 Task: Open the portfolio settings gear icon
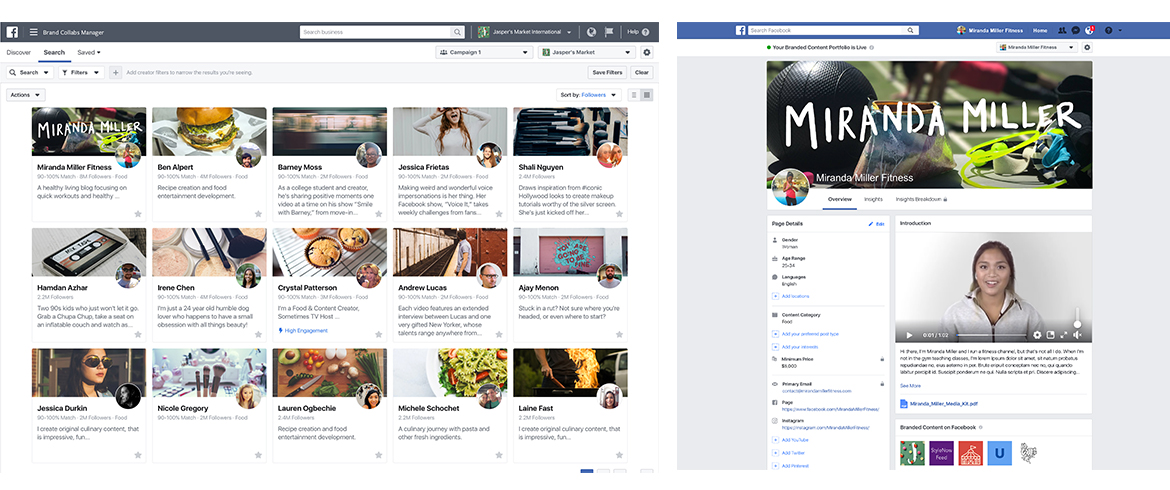1086,47
